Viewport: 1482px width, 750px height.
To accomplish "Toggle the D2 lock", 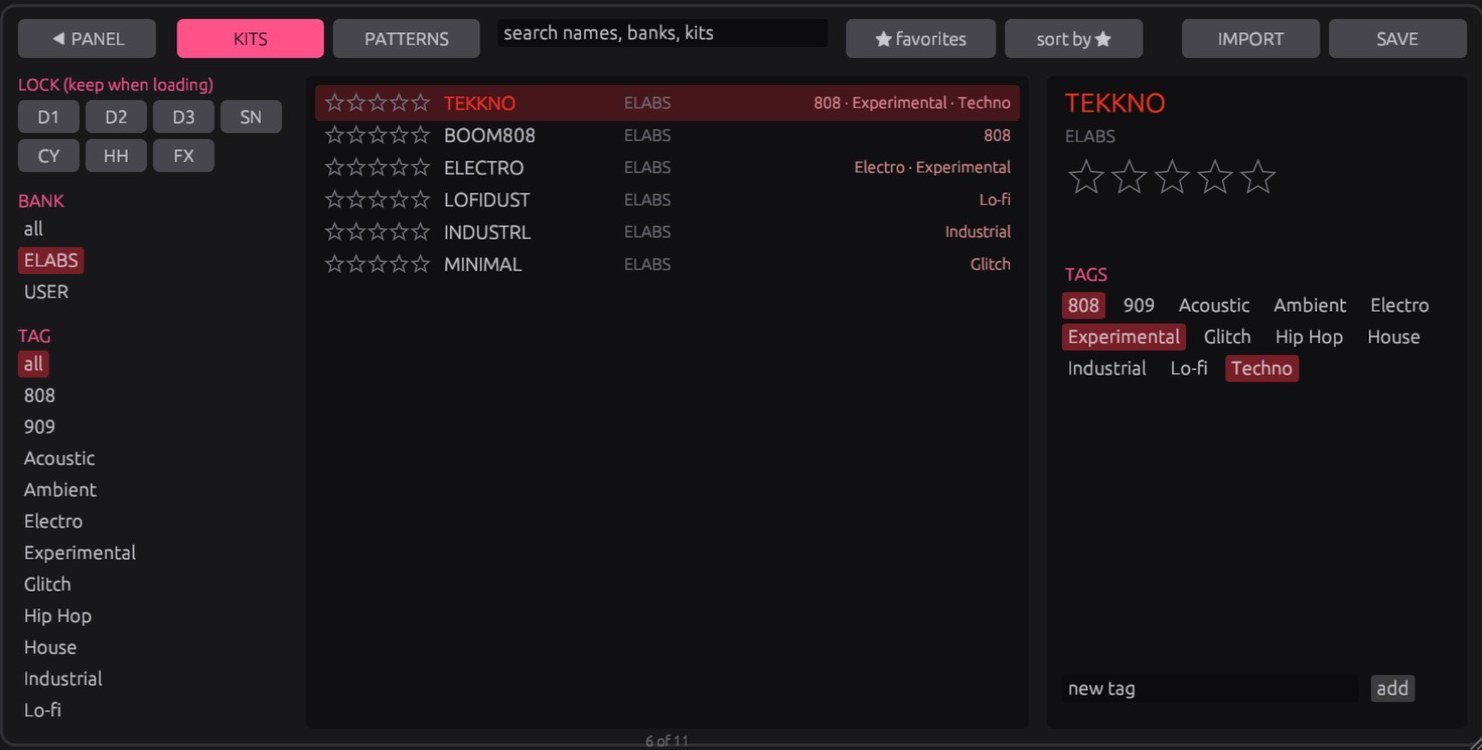I will pyautogui.click(x=116, y=117).
